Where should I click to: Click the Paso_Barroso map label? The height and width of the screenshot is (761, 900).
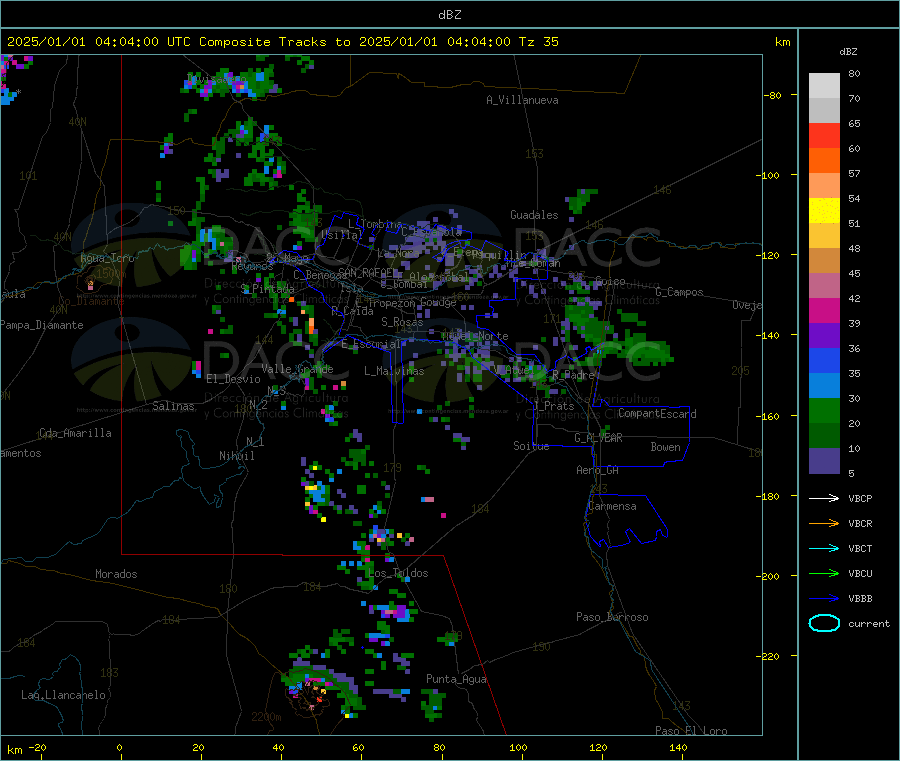click(x=612, y=618)
